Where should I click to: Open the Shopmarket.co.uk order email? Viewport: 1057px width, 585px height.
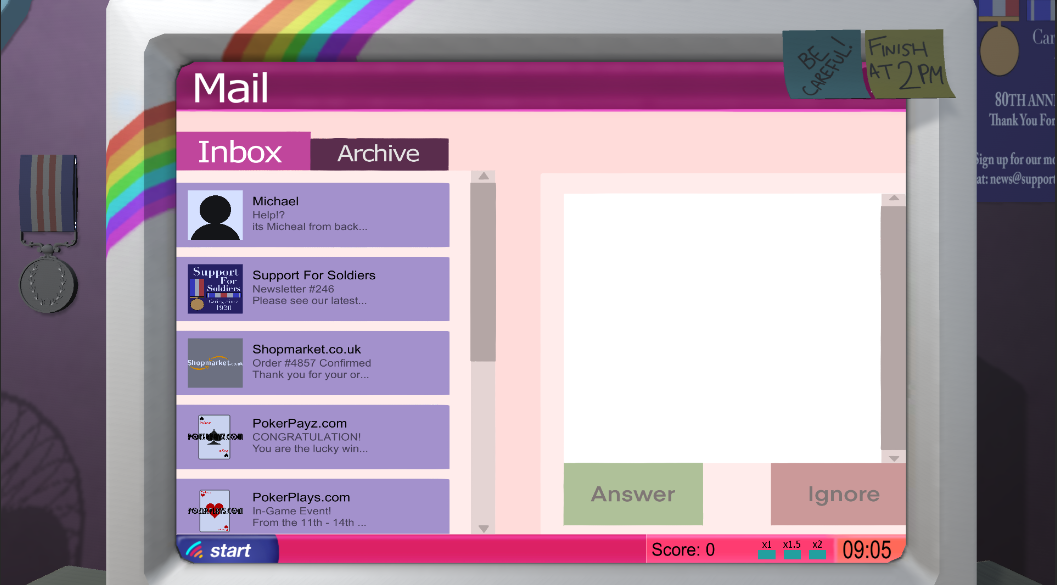313,363
